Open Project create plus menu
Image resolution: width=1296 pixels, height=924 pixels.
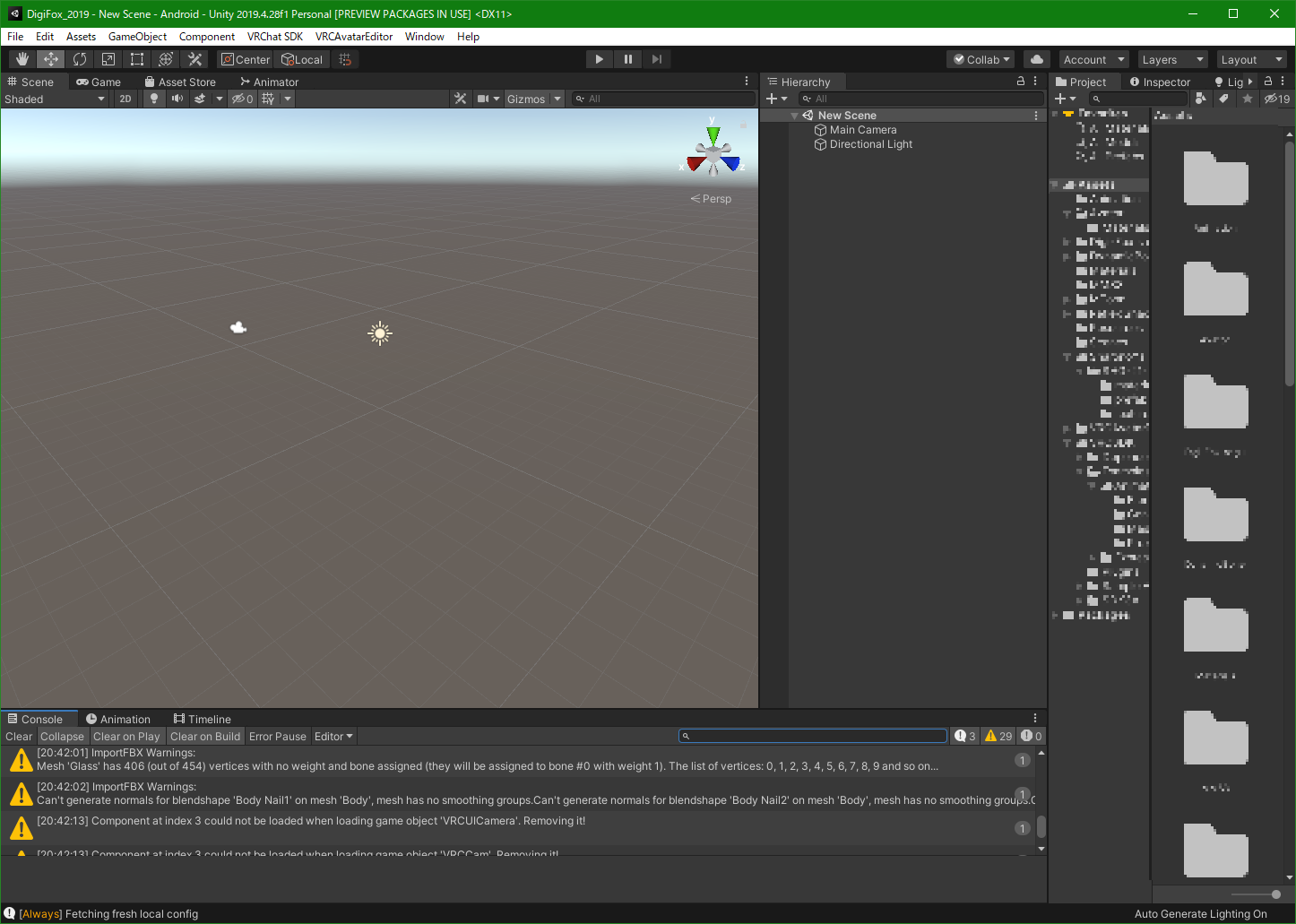click(1065, 99)
